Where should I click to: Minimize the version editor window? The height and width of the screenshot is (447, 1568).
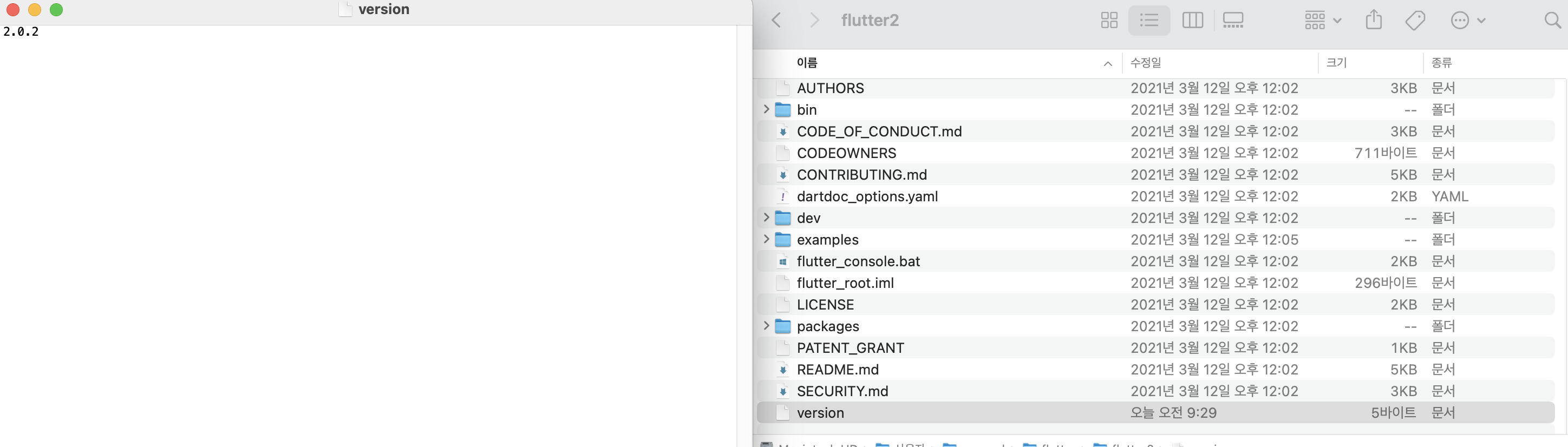tap(35, 10)
